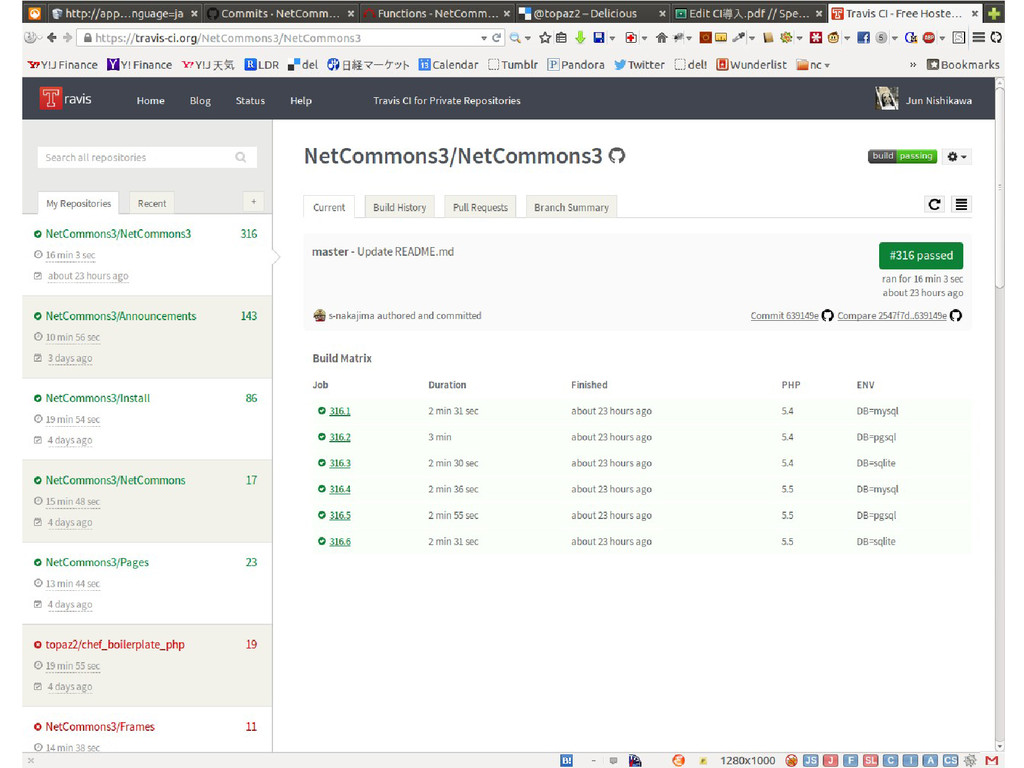Open the new browser tab plus button
1024x768 pixels.
(x=993, y=13)
